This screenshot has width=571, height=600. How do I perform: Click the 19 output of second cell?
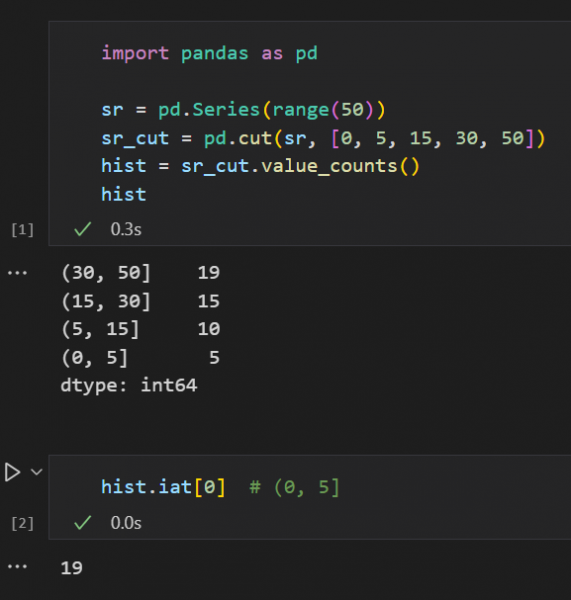pos(72,568)
